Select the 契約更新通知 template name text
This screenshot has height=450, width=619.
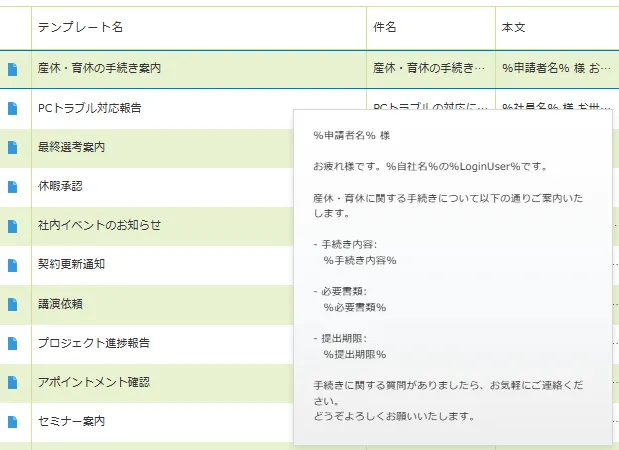[x=71, y=265]
